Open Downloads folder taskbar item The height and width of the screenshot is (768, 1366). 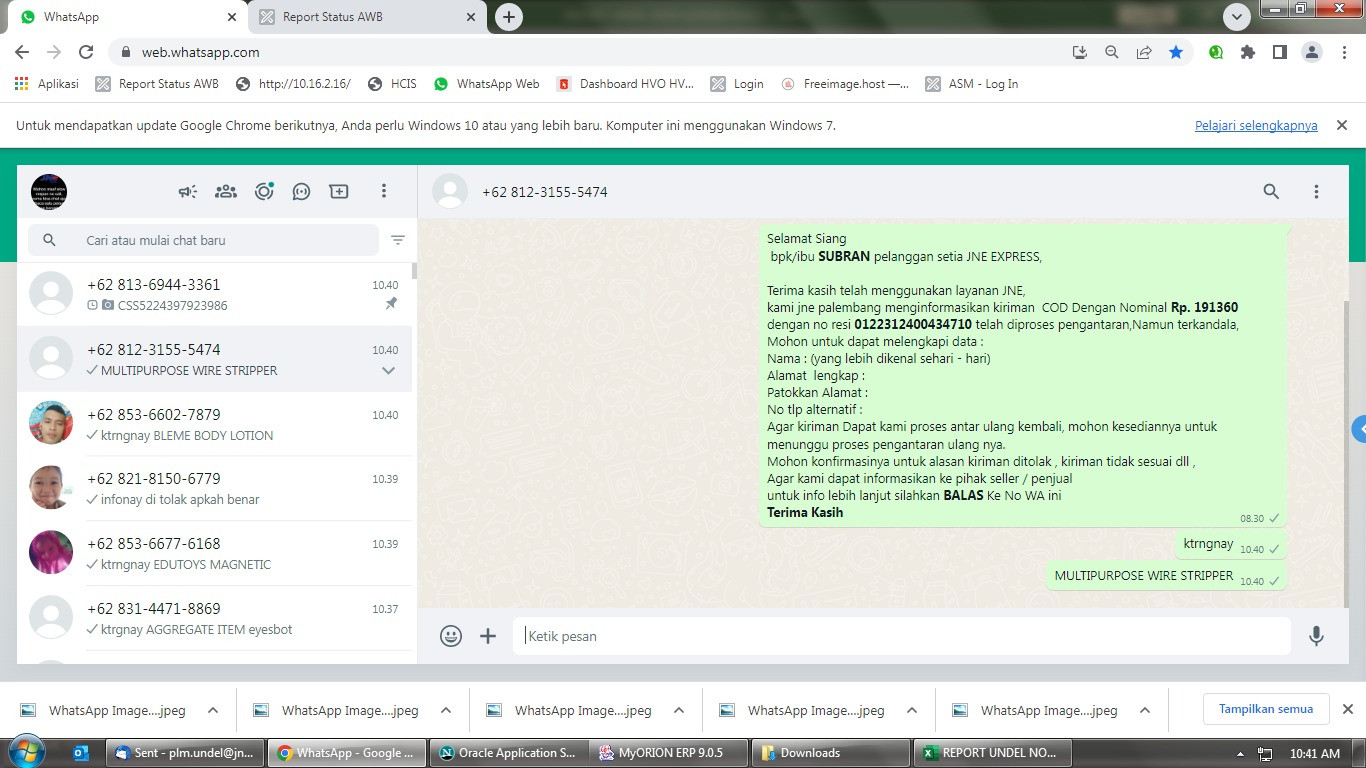click(x=831, y=753)
